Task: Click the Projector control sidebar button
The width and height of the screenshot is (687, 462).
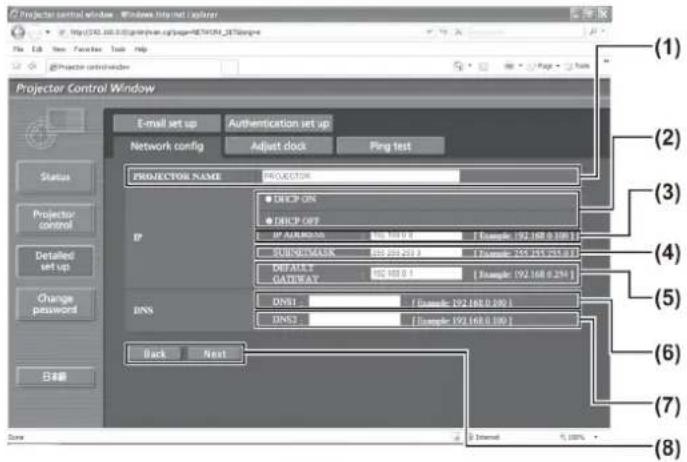Action: tap(55, 219)
